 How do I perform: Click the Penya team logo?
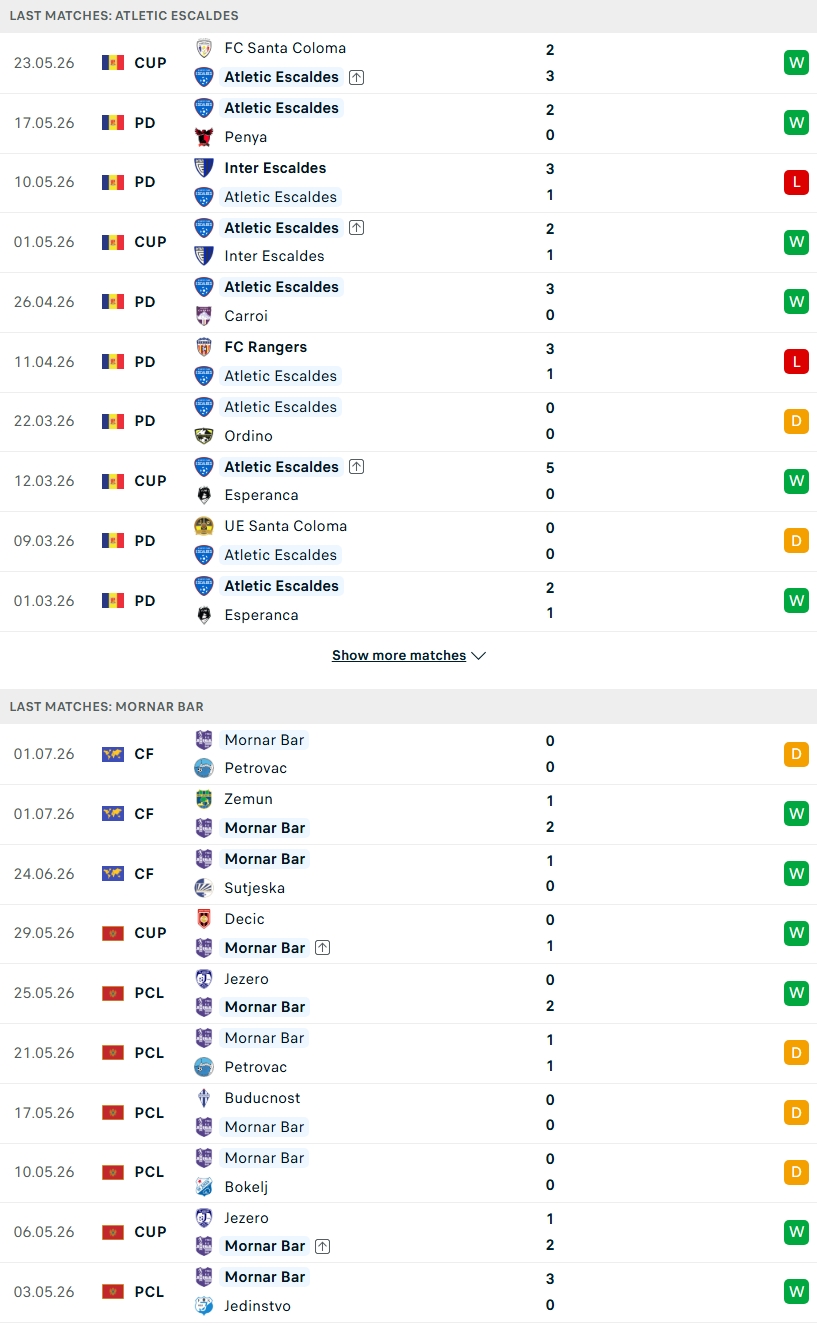tap(204, 137)
